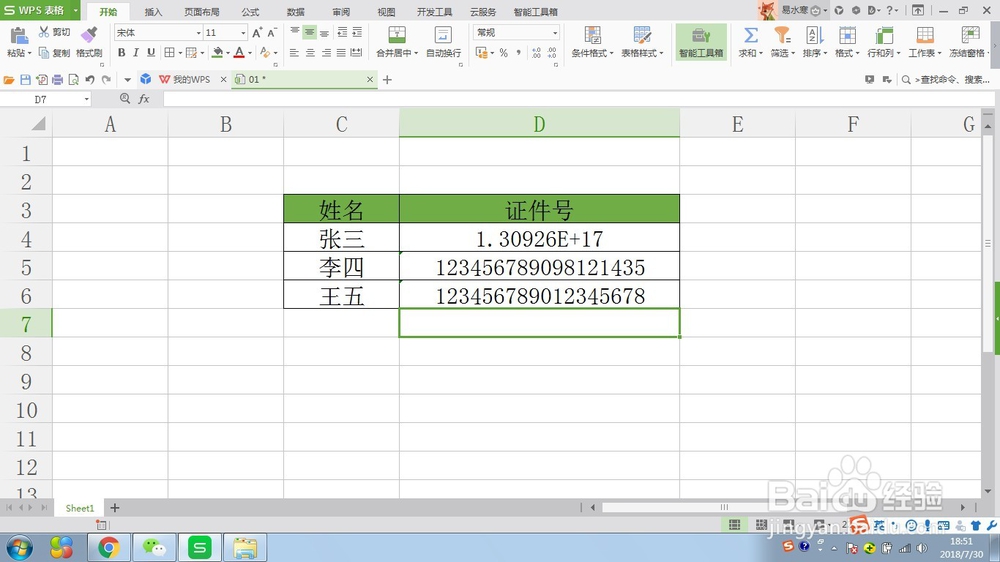1000x562 pixels.
Task: Open Chrome from the Windows taskbar
Action: click(x=108, y=547)
